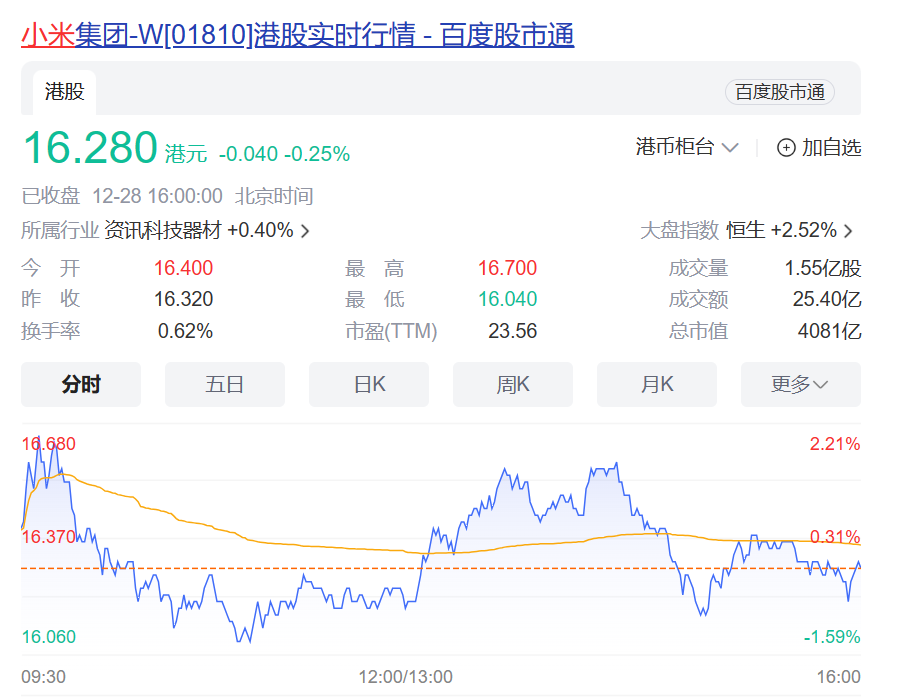Click the 市盈(TTM) value 23.56
This screenshot has height=700, width=914.
point(512,331)
